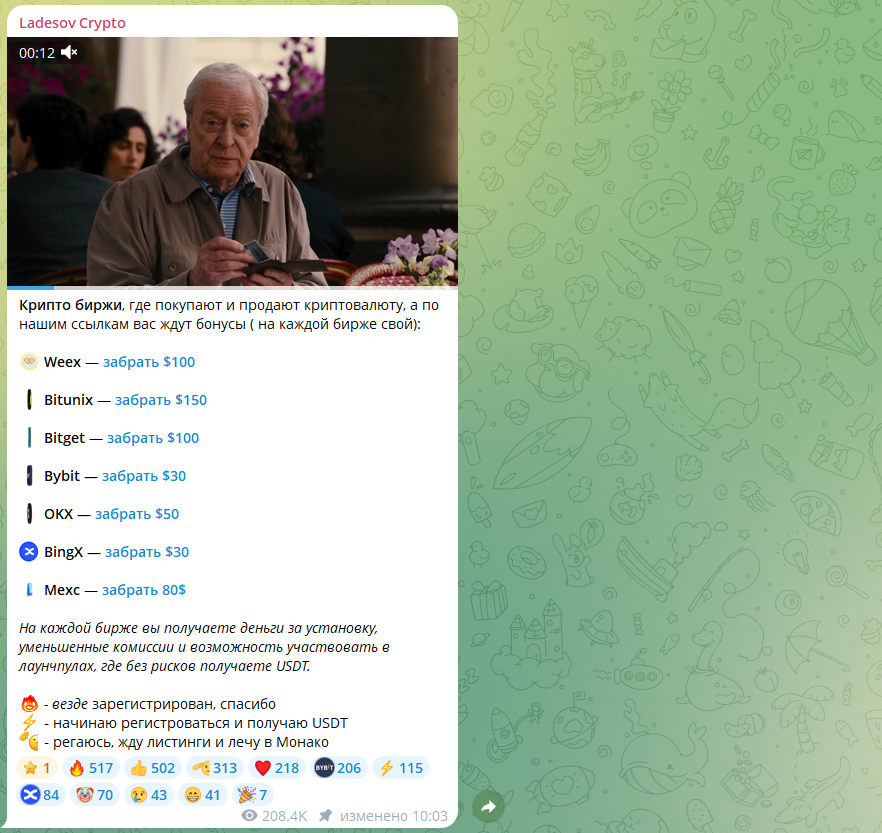Click the Mexc logo emoji
882x833 pixels.
click(x=29, y=589)
